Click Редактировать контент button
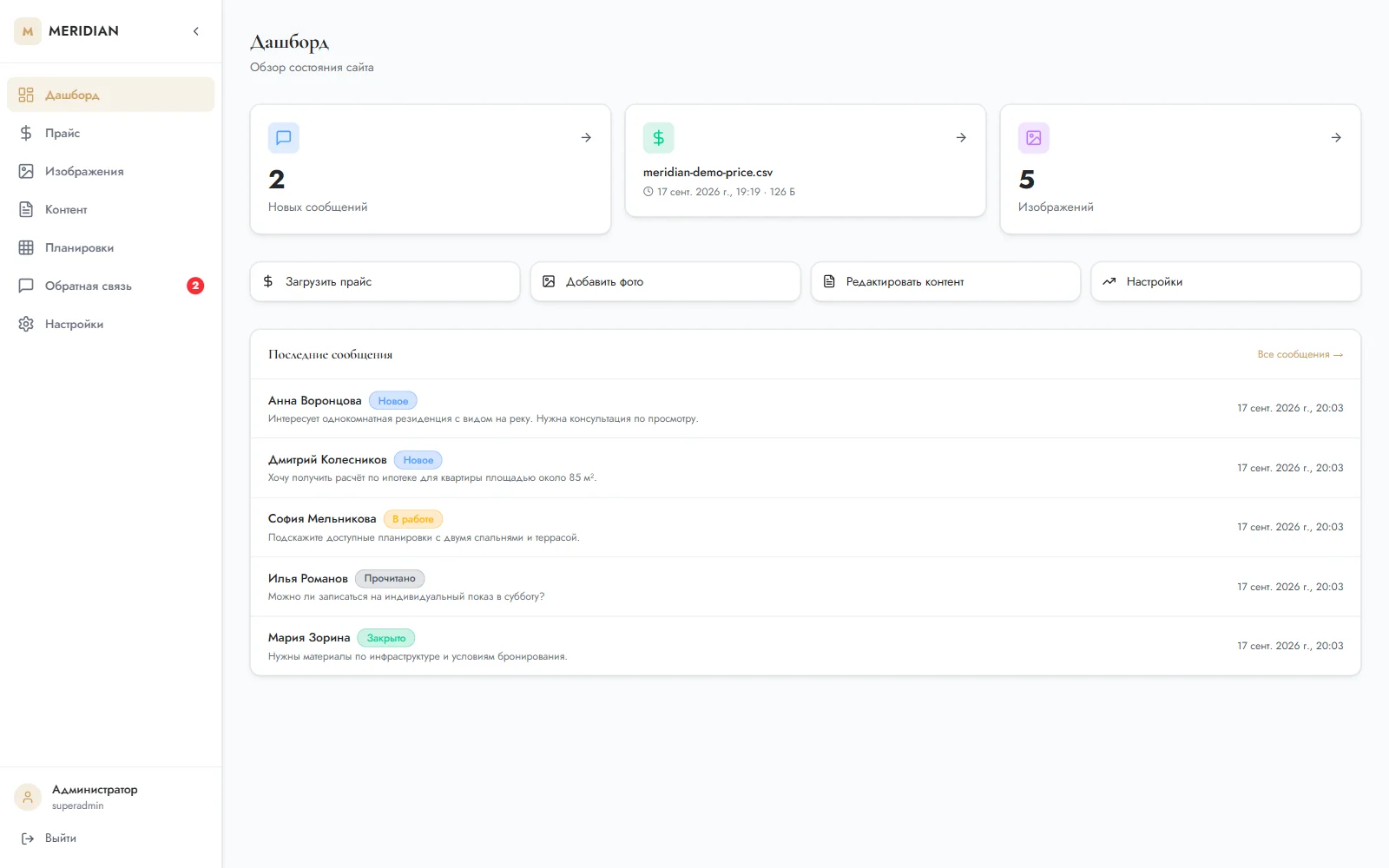Viewport: 1389px width, 868px height. (945, 282)
